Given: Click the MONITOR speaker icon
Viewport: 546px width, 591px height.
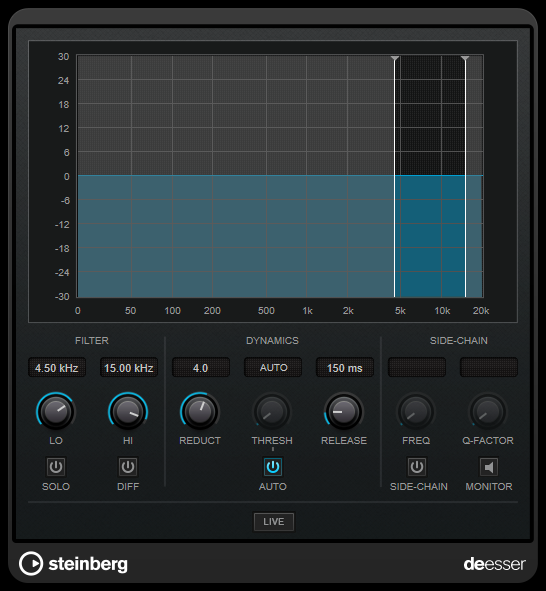Looking at the screenshot, I should coord(488,467).
